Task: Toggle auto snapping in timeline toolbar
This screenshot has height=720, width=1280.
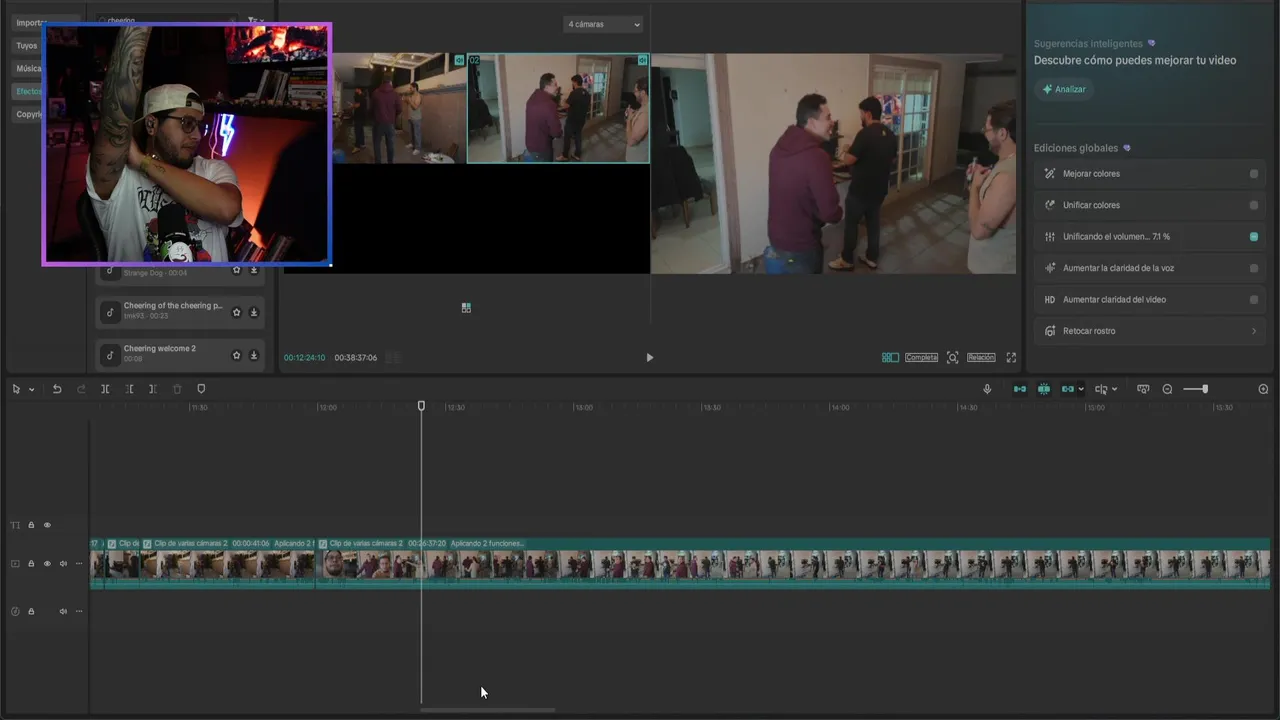Action: click(1044, 389)
